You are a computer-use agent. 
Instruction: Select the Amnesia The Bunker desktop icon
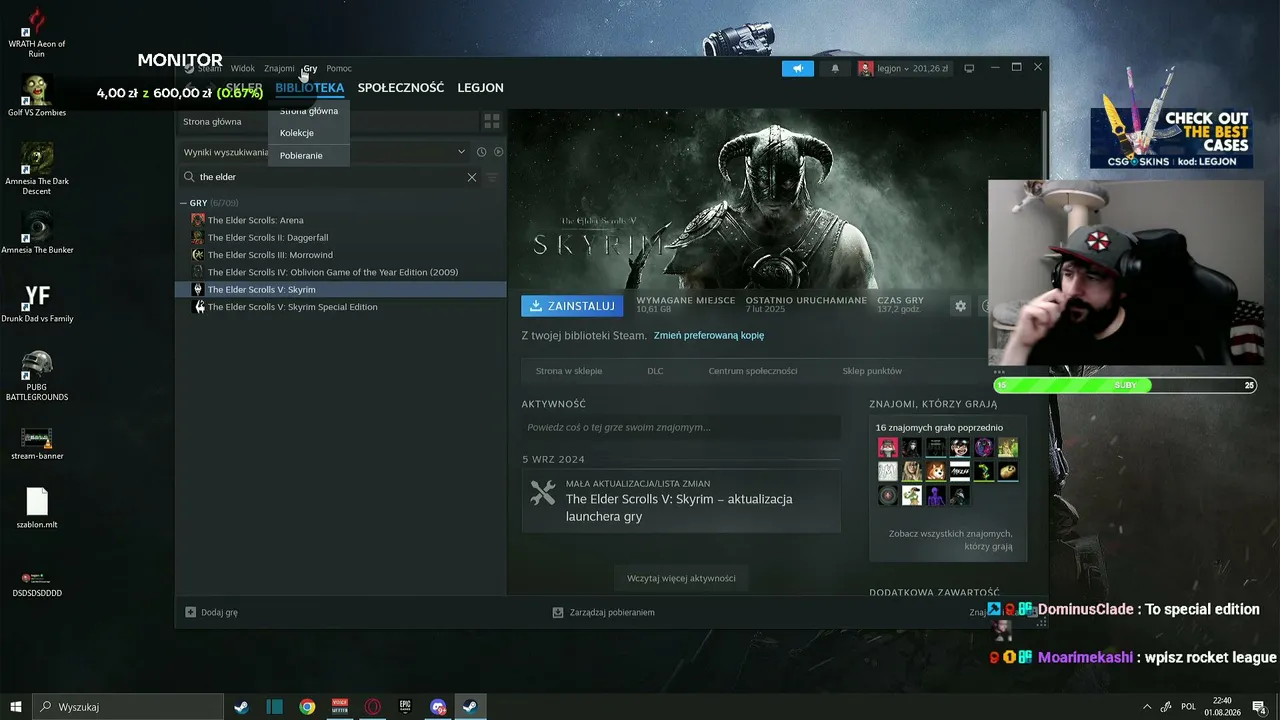37,232
